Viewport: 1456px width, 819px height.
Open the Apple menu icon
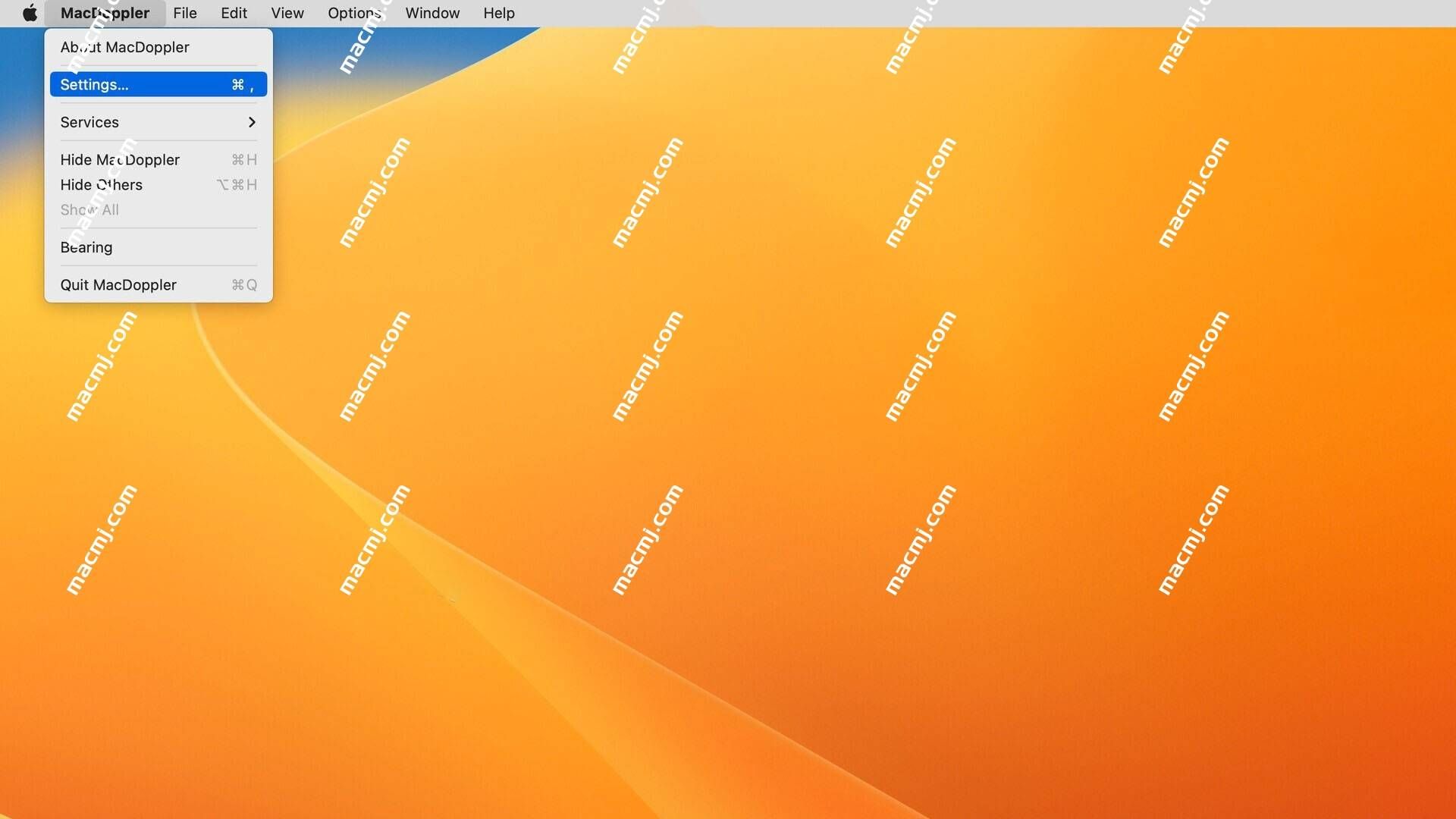(x=30, y=13)
